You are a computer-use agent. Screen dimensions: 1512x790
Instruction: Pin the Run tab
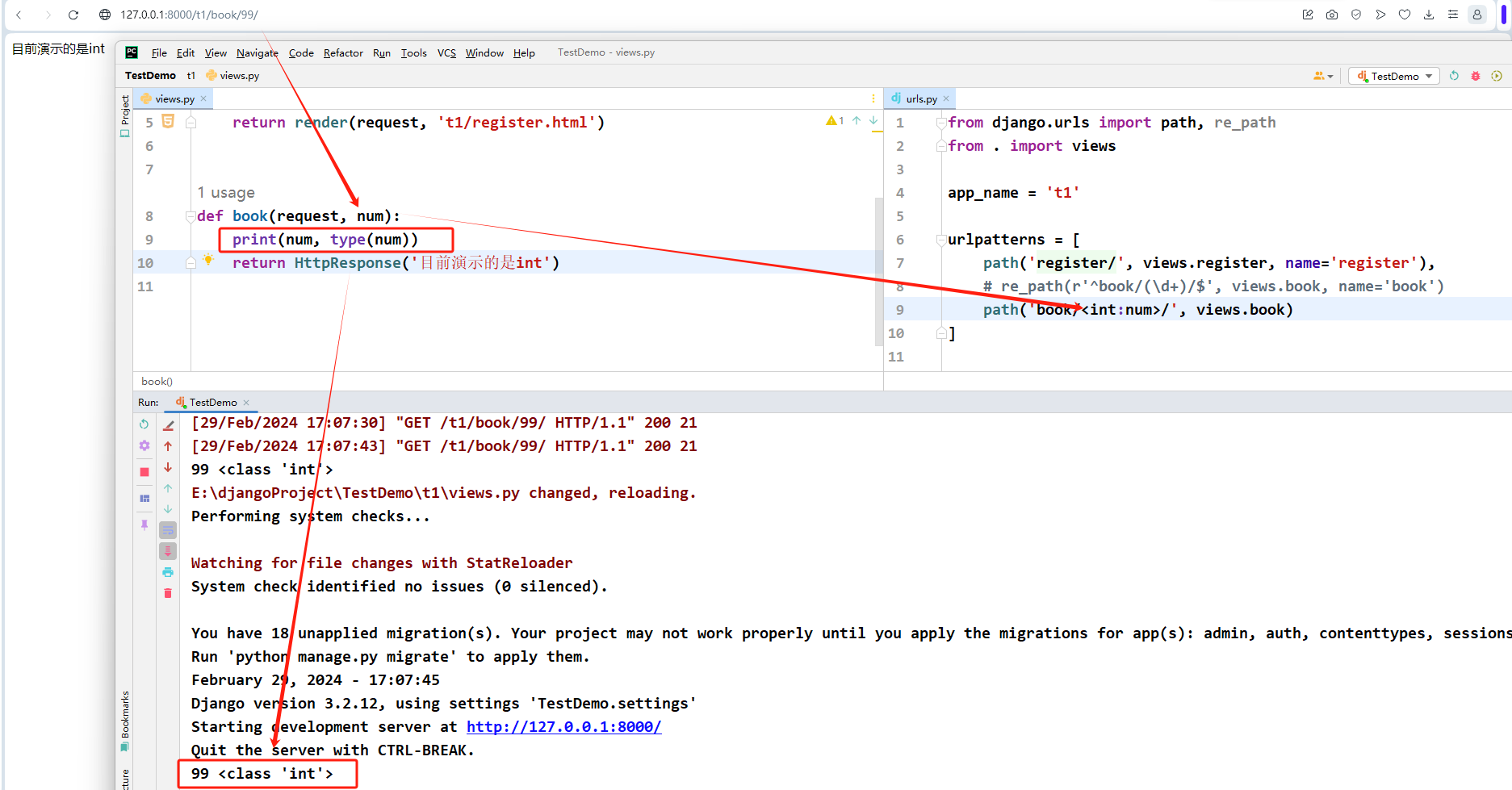tap(144, 525)
